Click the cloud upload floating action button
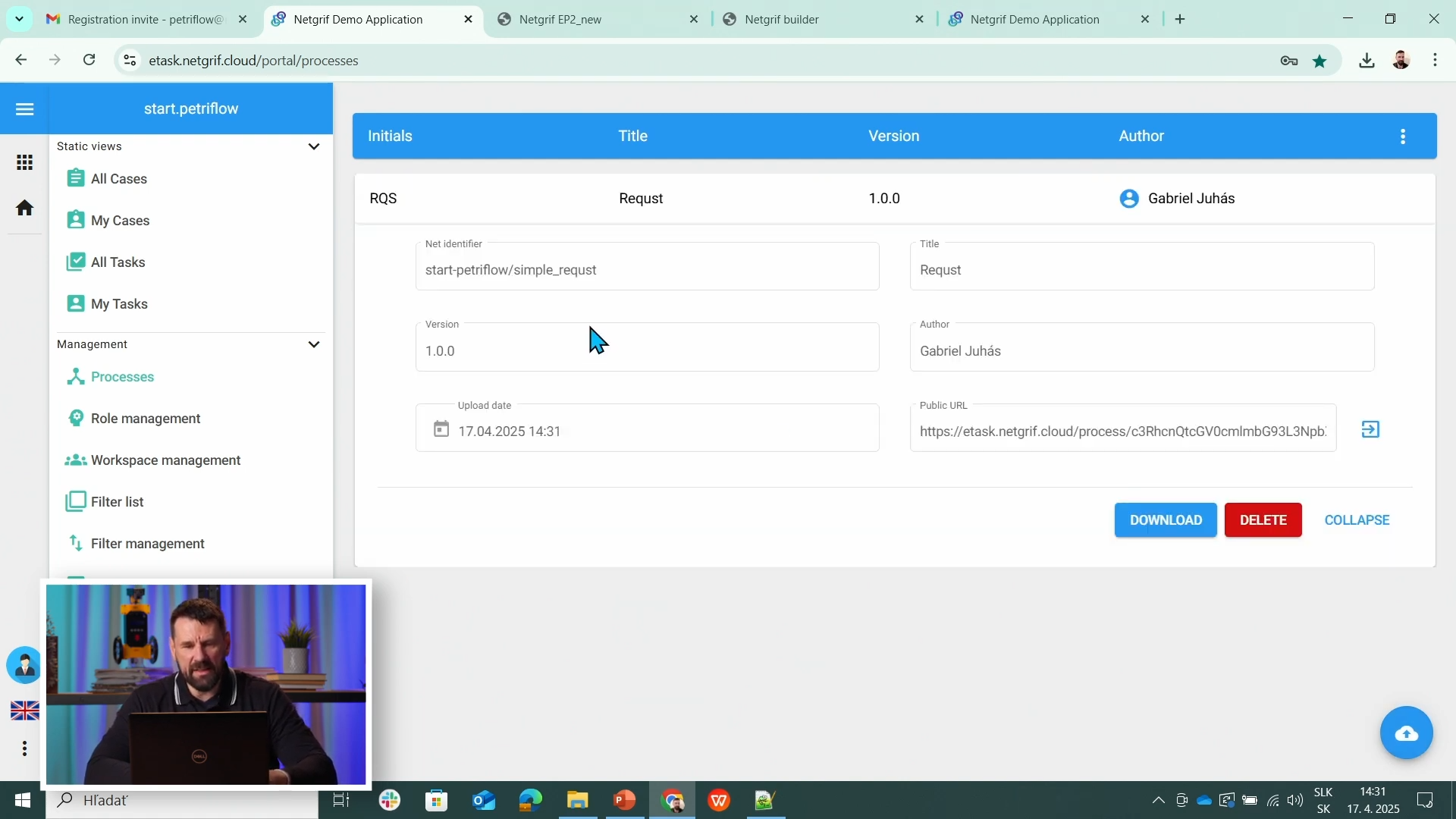The image size is (1456, 819). (x=1407, y=733)
